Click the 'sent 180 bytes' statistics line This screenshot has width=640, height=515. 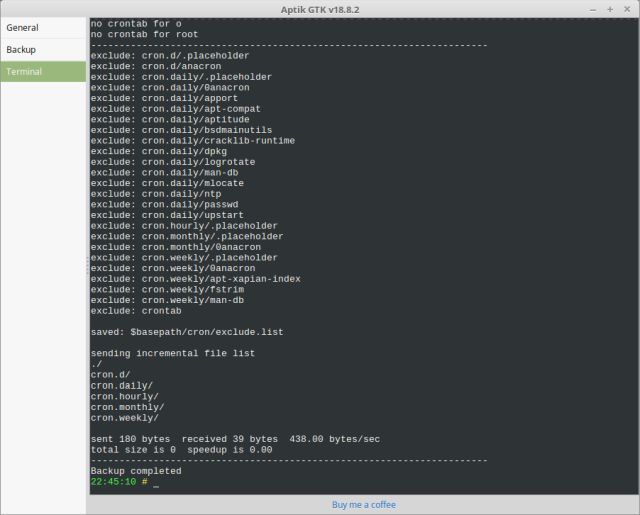(235, 439)
